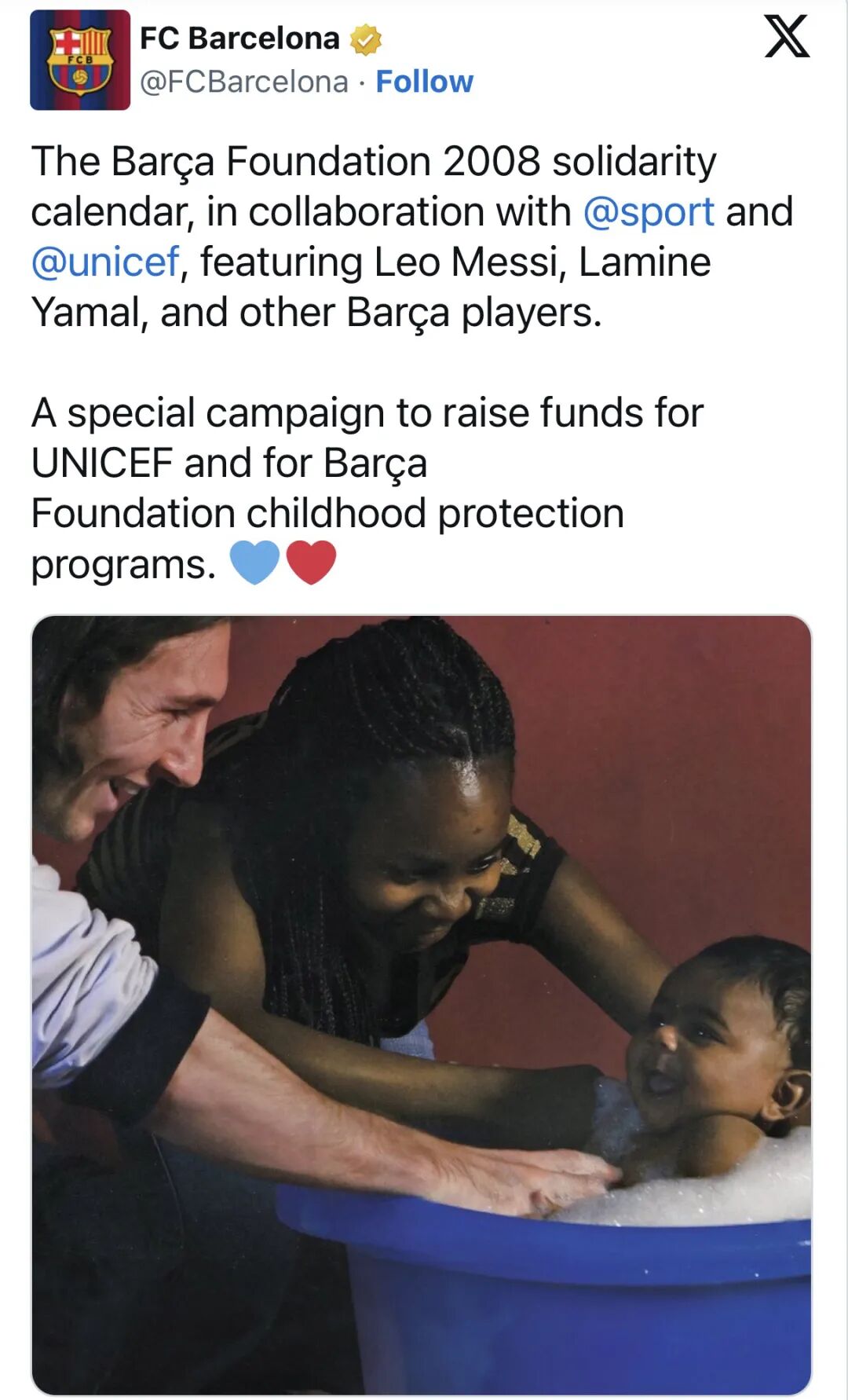Click the blue heart emoji

(254, 563)
